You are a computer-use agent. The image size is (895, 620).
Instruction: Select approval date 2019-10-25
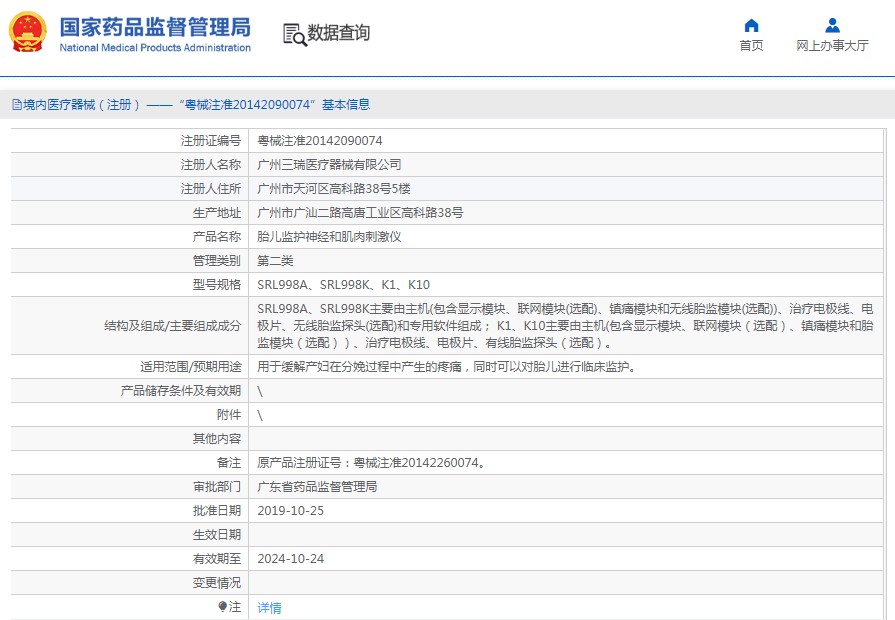click(x=291, y=510)
